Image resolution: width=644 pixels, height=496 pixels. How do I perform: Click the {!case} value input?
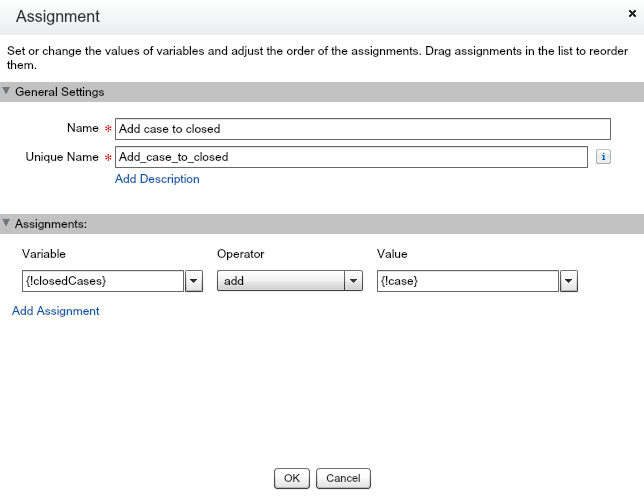pyautogui.click(x=467, y=281)
